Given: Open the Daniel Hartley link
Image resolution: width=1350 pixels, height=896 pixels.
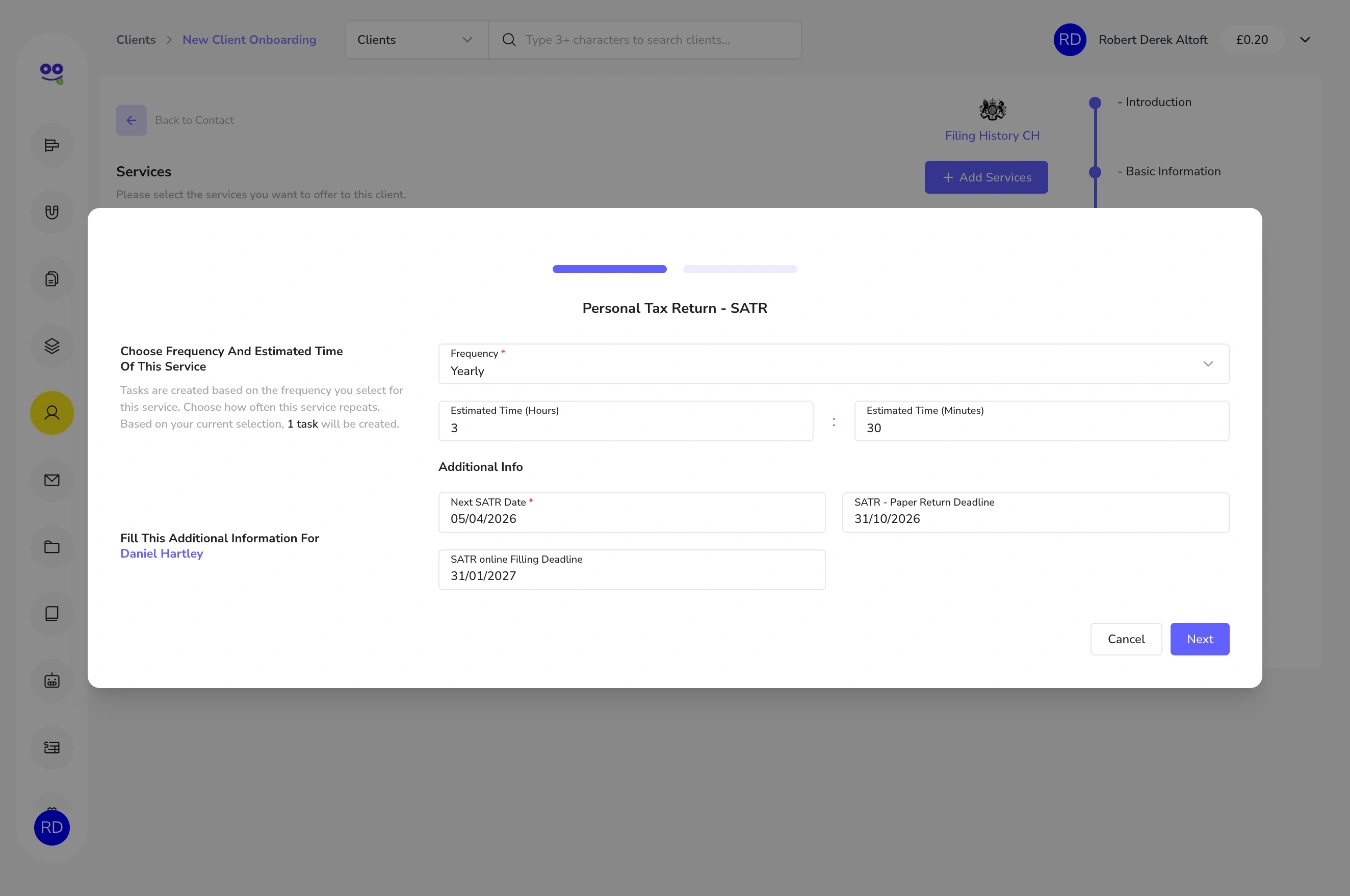Looking at the screenshot, I should (162, 554).
